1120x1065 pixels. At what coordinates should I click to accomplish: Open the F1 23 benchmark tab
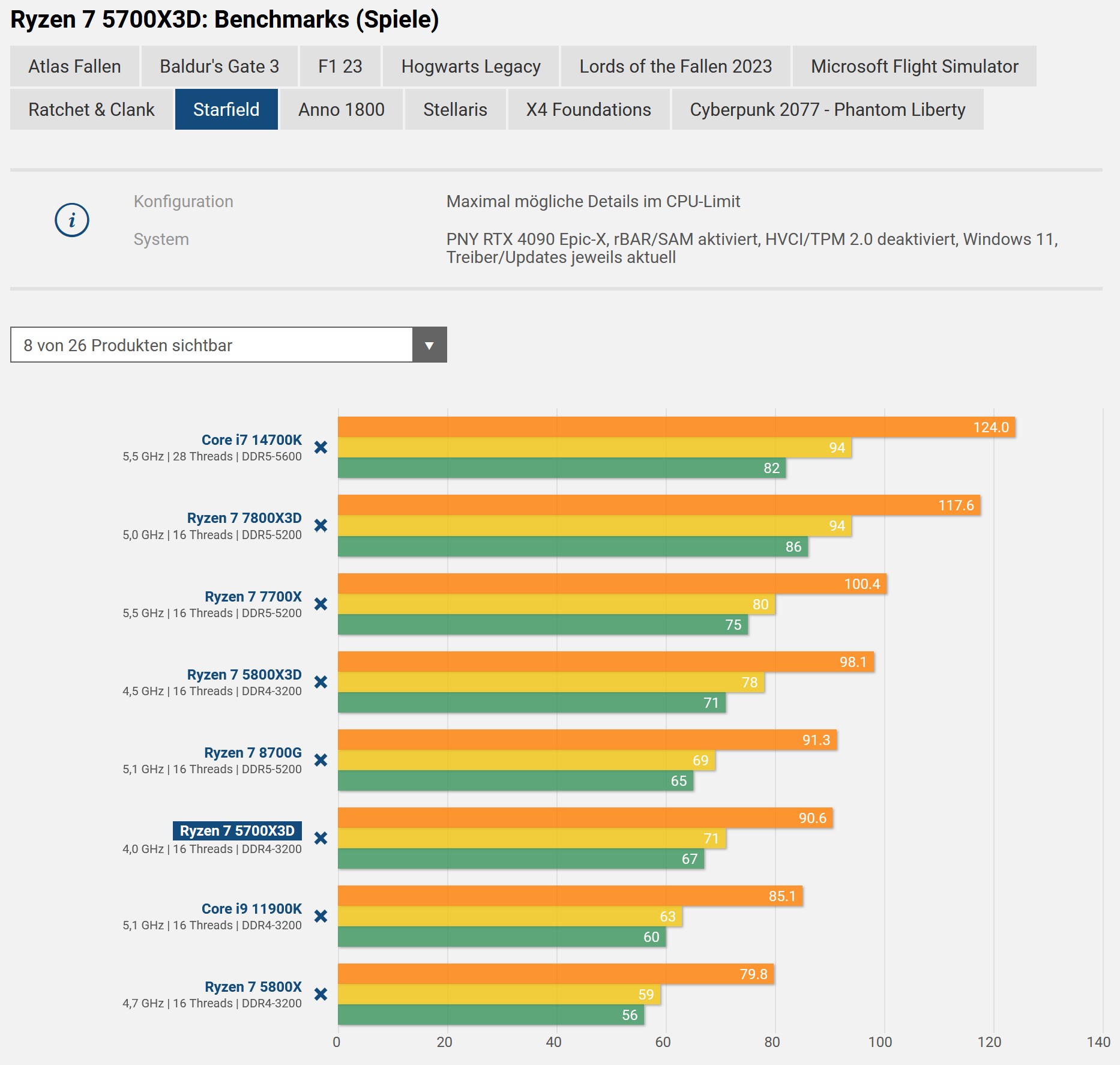tap(340, 66)
